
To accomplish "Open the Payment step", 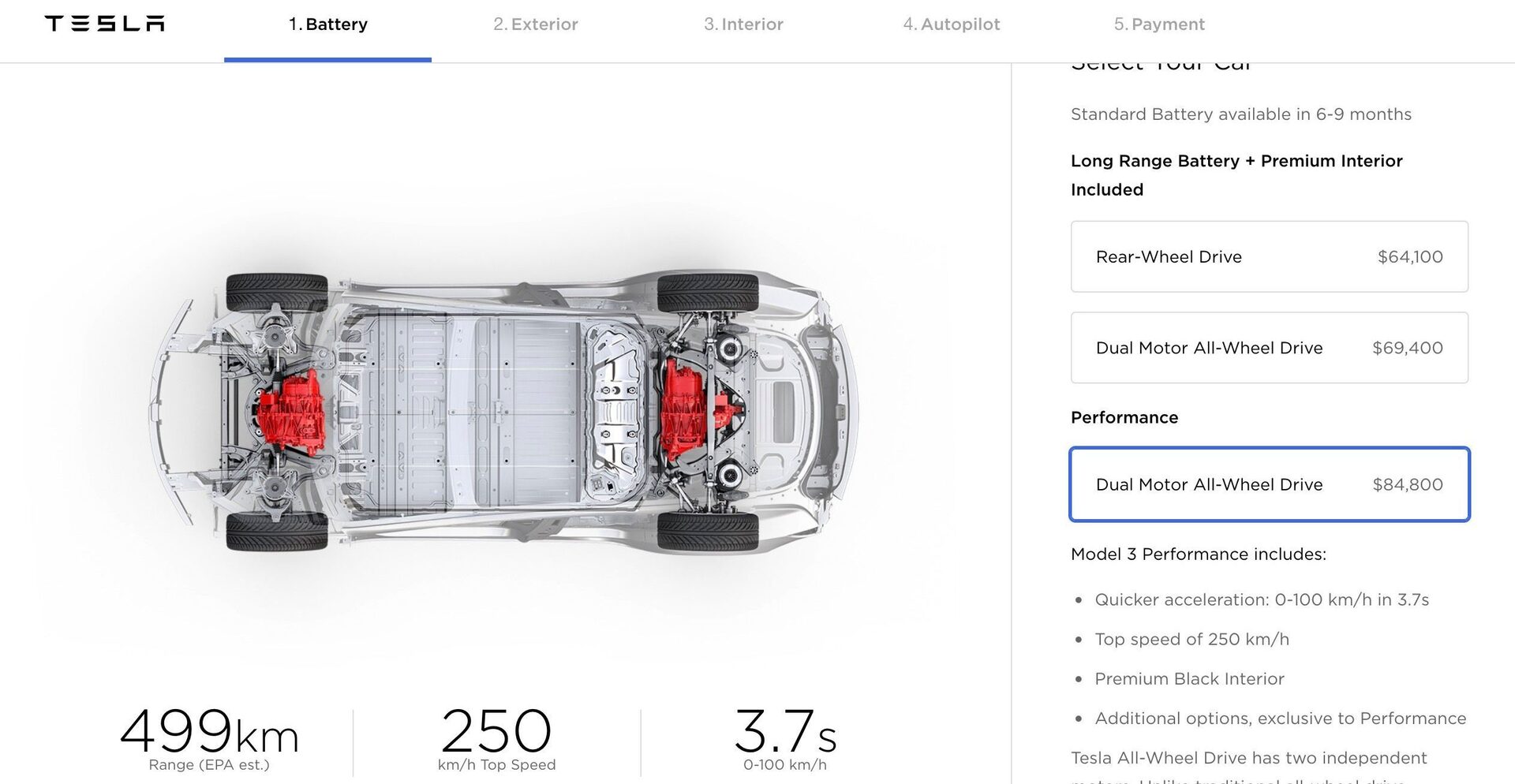I will click(1159, 24).
